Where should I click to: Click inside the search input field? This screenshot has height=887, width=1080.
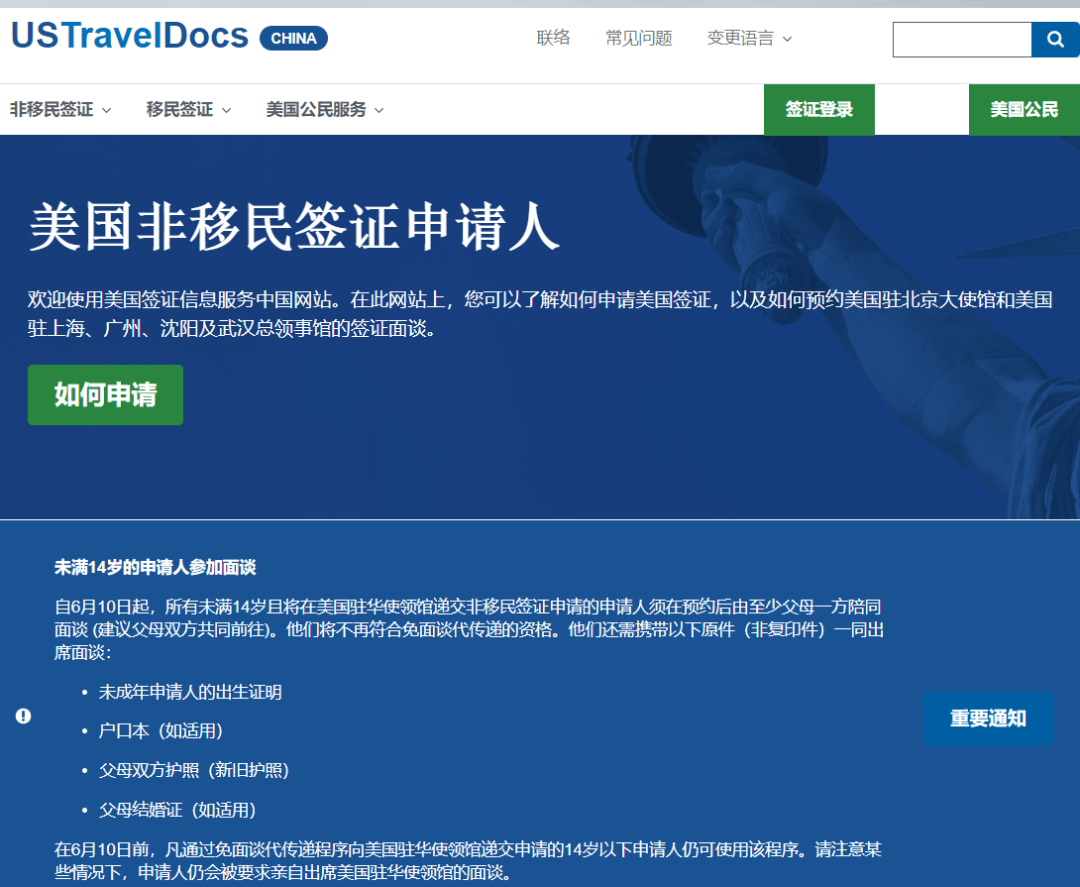(x=960, y=40)
